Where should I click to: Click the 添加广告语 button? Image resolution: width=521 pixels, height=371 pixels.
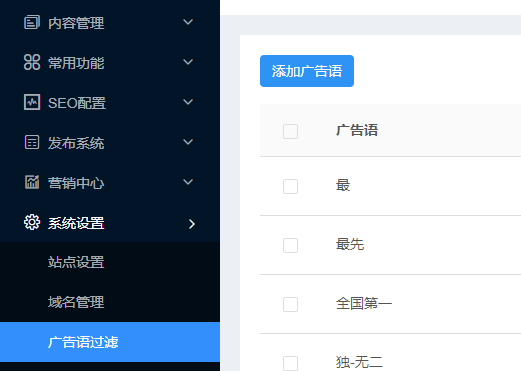click(307, 71)
